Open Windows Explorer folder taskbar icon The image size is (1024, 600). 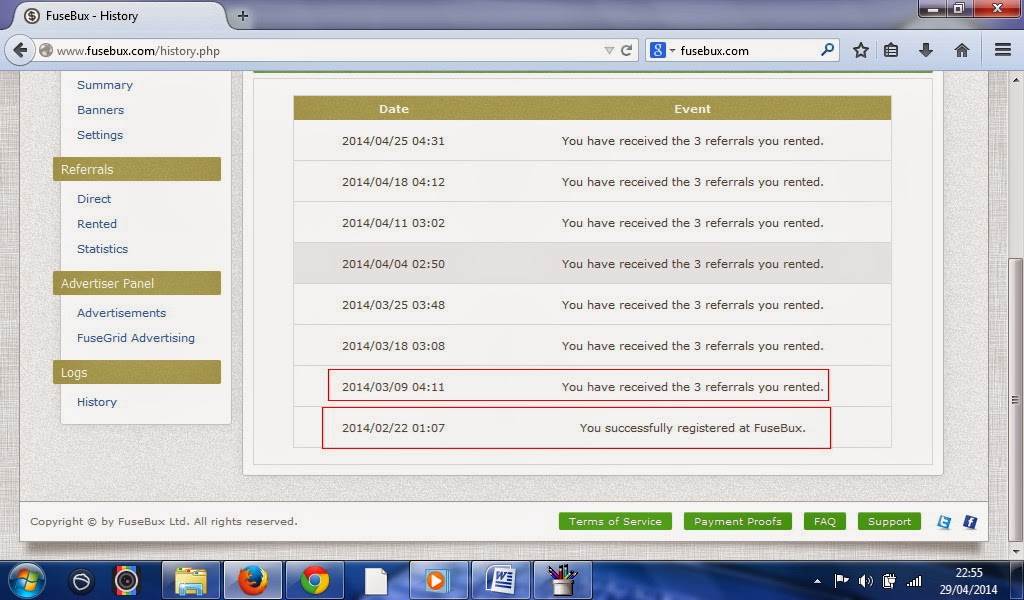pyautogui.click(x=191, y=580)
